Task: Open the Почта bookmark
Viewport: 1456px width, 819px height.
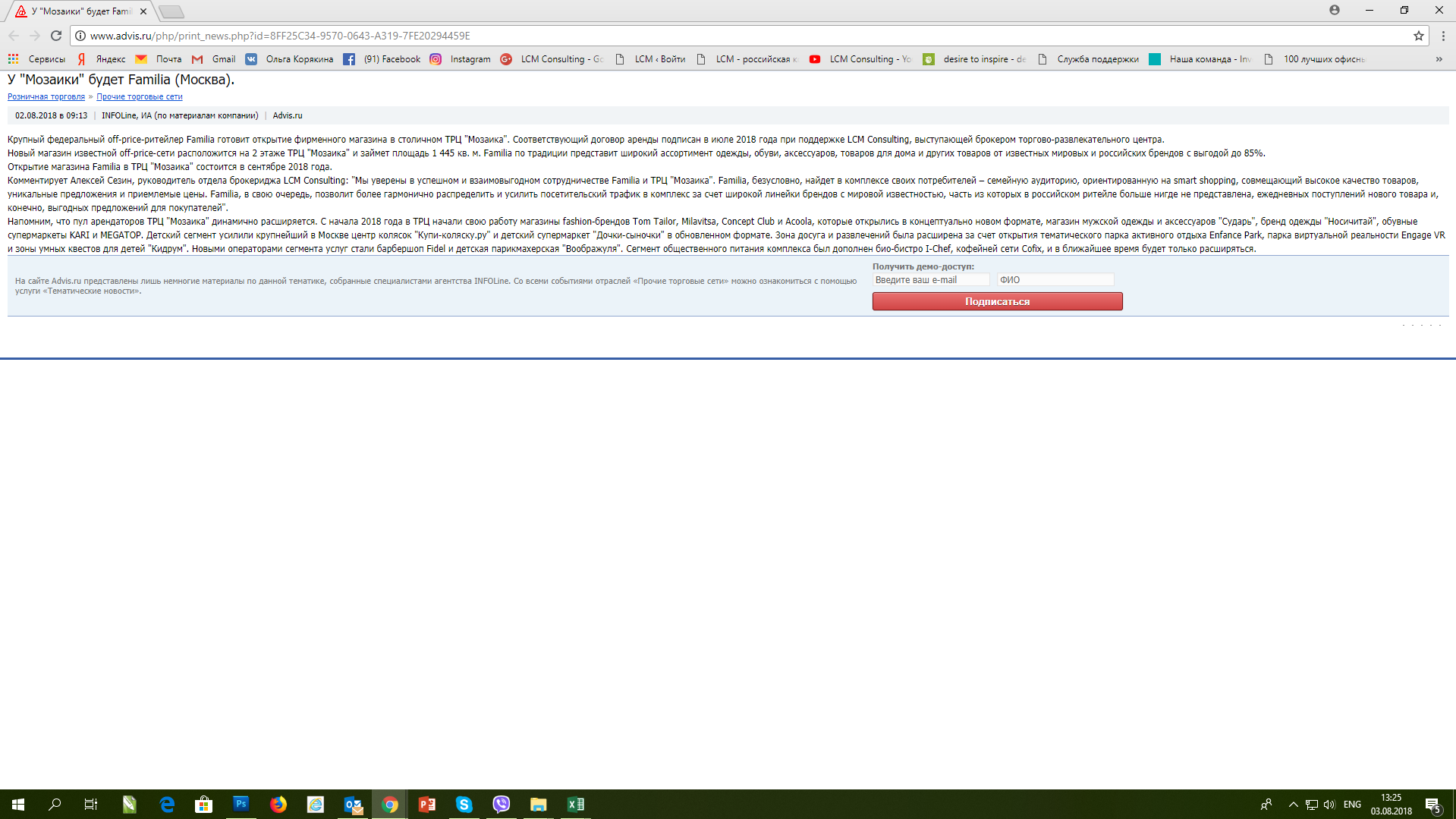Action: 159,59
